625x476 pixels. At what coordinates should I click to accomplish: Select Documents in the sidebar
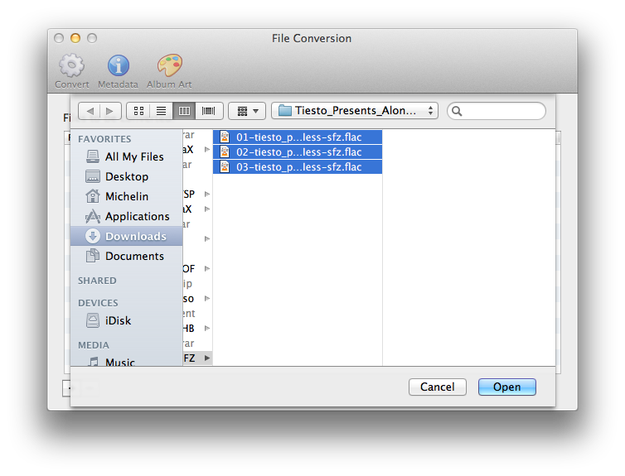pyautogui.click(x=126, y=256)
